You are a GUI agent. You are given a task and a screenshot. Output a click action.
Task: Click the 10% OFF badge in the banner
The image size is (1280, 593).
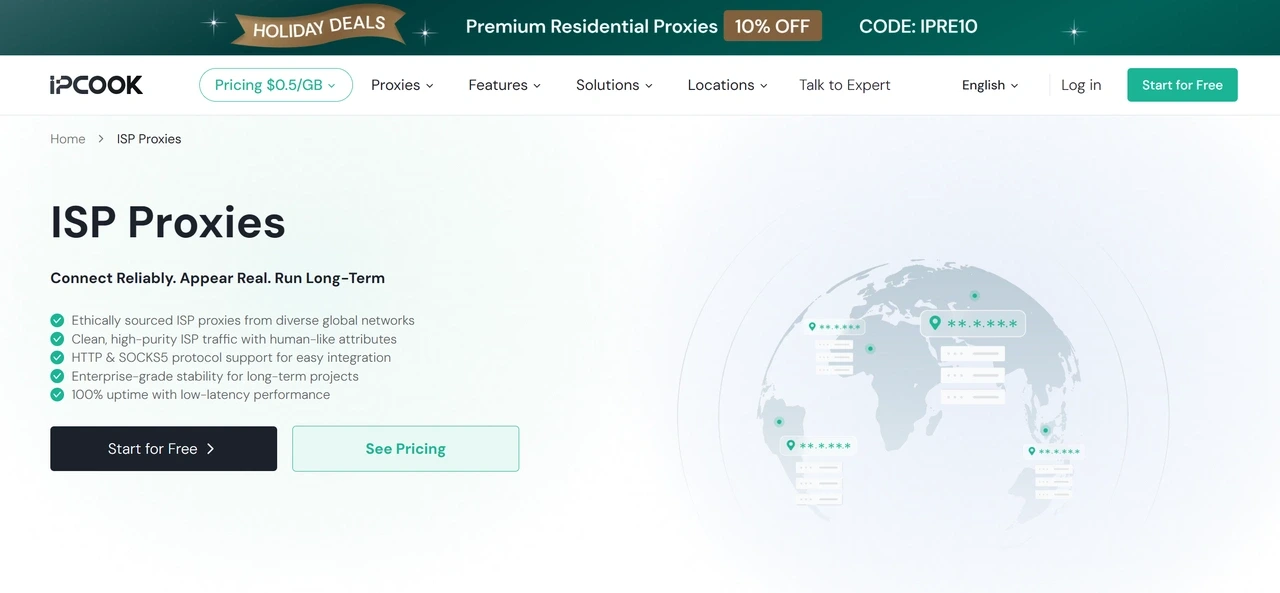[x=772, y=26]
